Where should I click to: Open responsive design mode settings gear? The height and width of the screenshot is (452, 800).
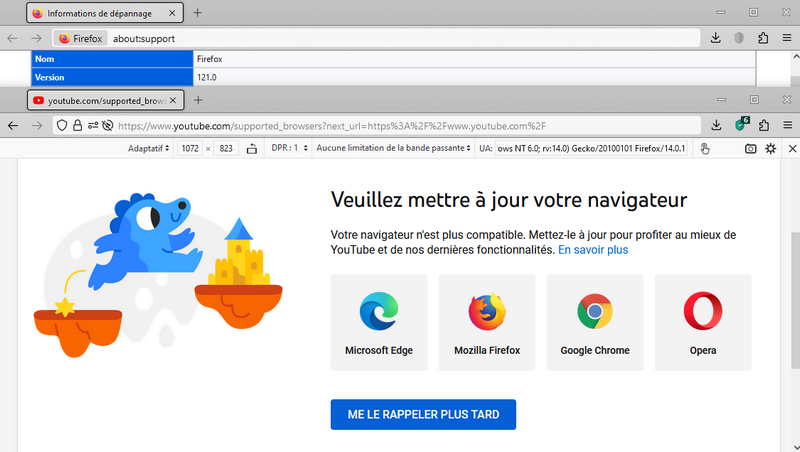(770, 148)
